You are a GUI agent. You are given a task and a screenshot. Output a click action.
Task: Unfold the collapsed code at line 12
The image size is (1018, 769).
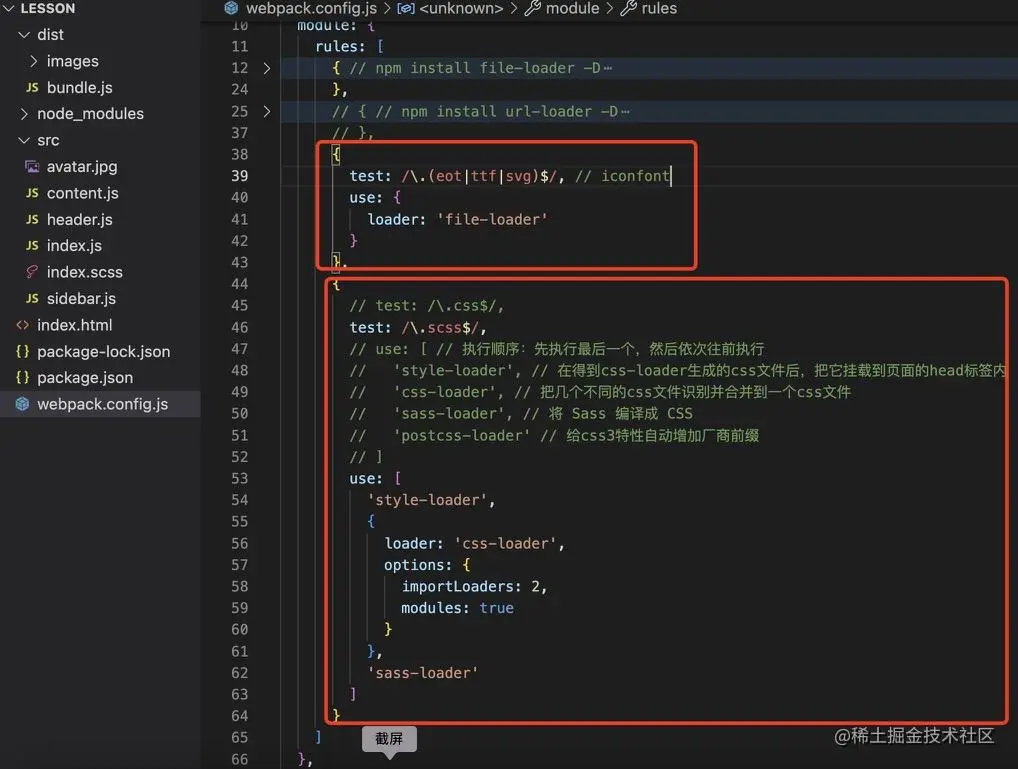point(267,68)
